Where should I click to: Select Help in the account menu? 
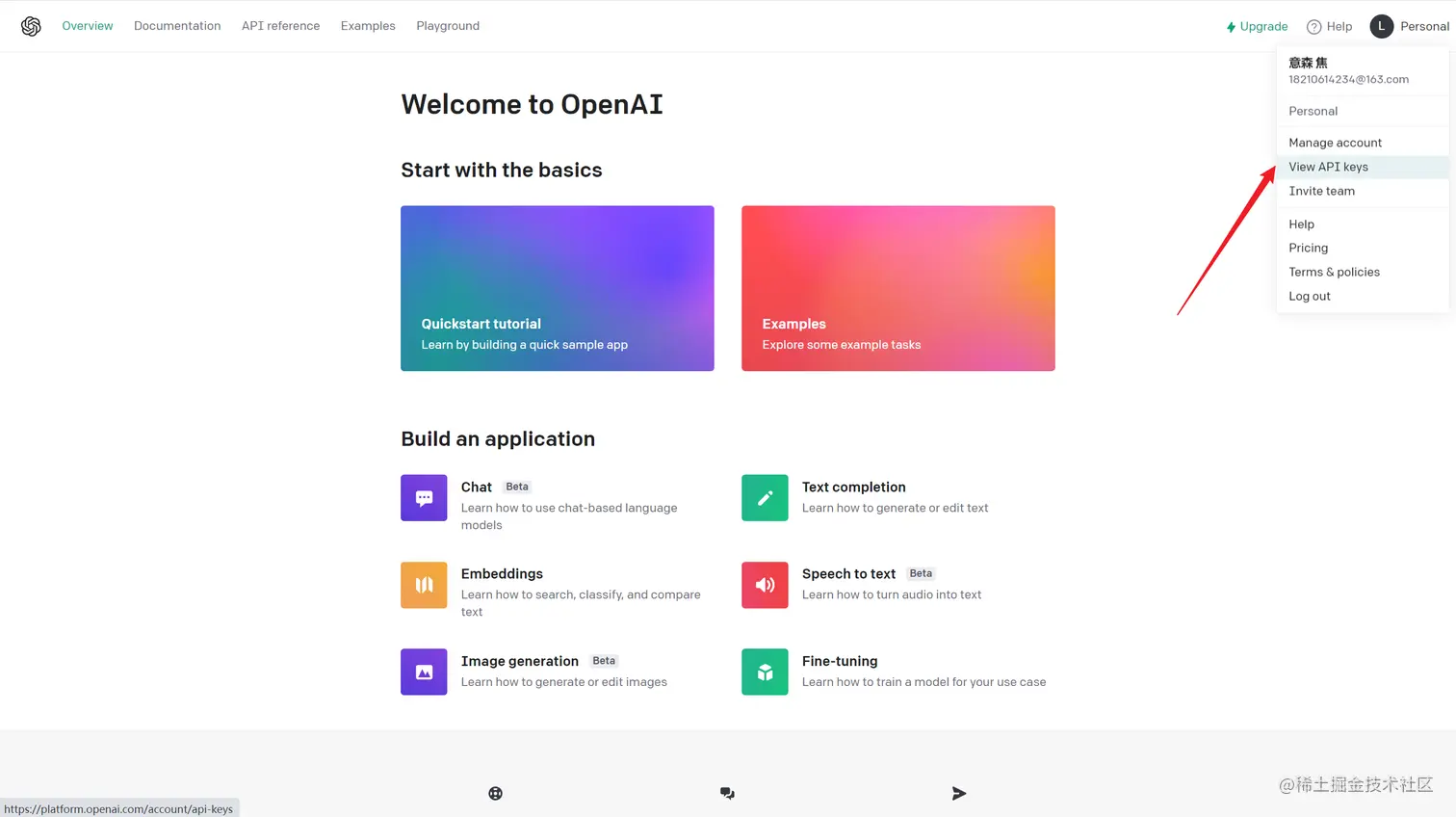(x=1362, y=224)
